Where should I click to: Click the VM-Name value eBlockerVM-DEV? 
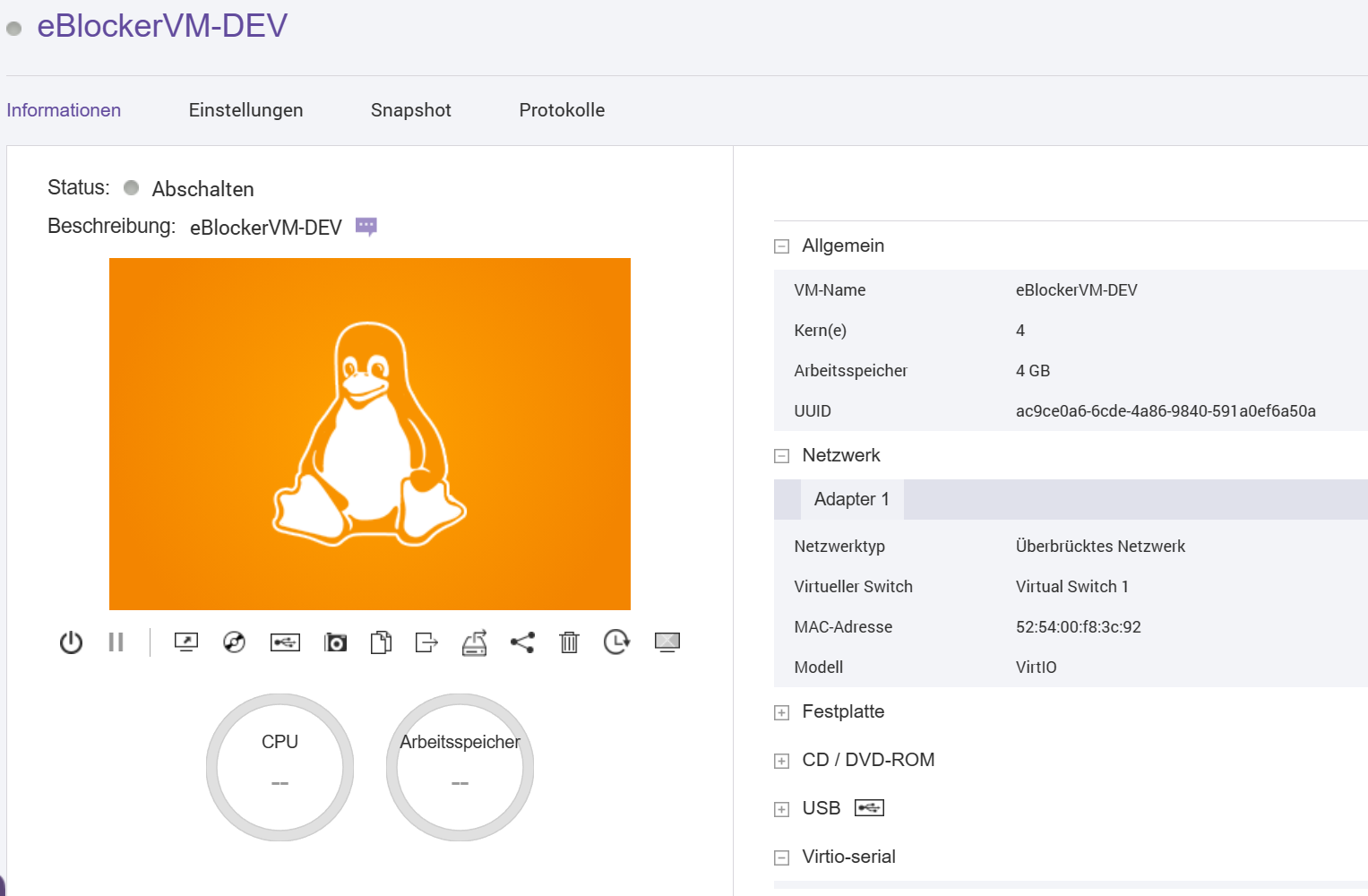[x=1077, y=290]
